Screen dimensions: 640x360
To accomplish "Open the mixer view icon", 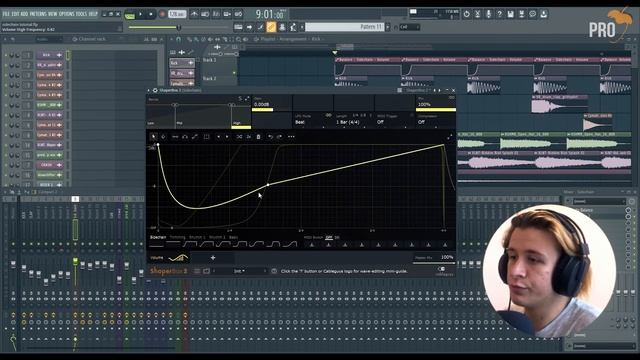I will pos(282,27).
